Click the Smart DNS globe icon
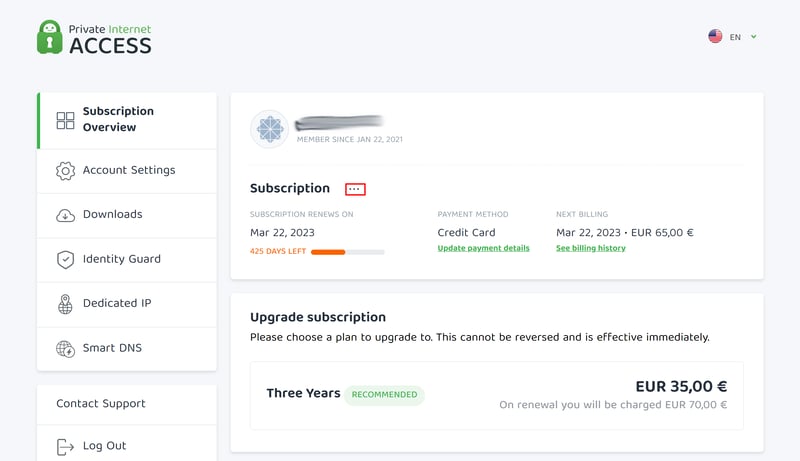800x461 pixels. point(65,349)
